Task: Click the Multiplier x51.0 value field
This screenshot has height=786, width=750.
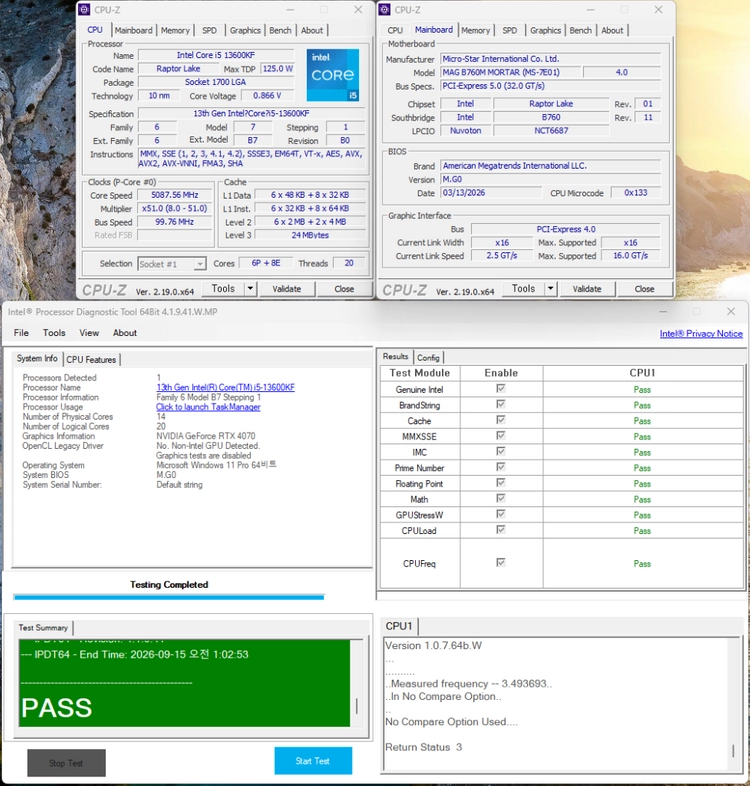Action: (175, 209)
